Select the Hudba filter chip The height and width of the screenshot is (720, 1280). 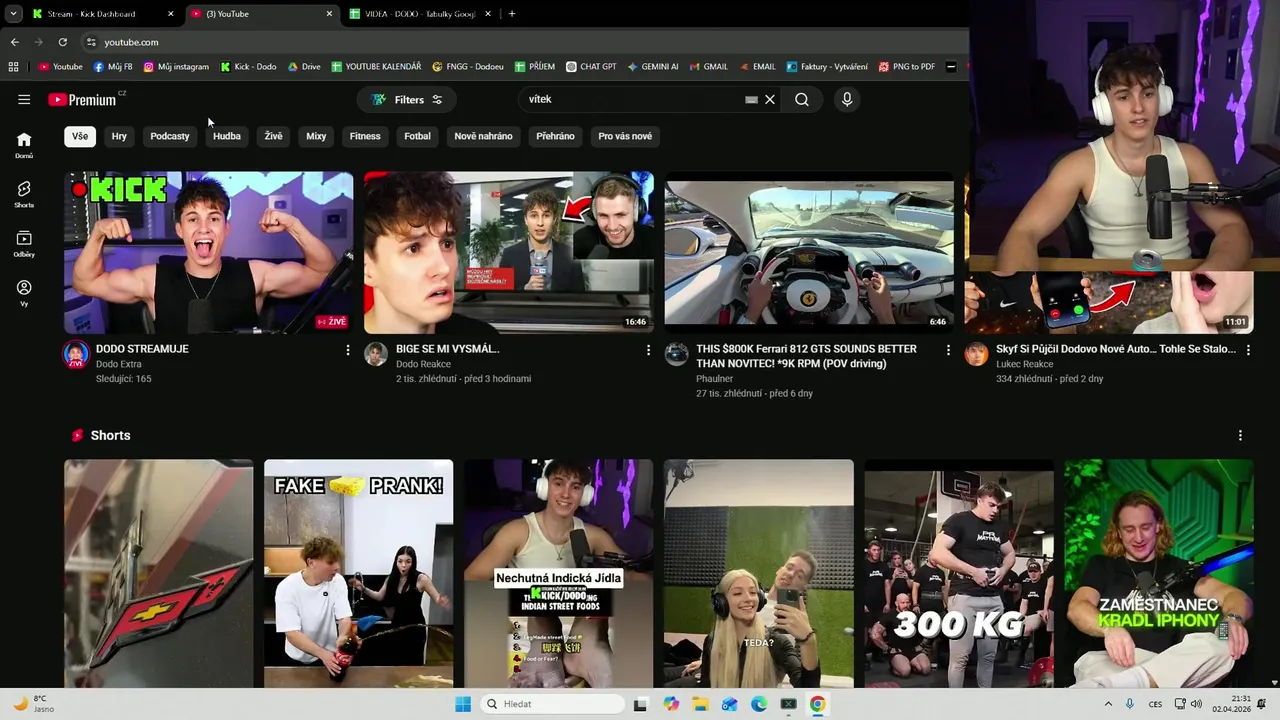coord(227,136)
